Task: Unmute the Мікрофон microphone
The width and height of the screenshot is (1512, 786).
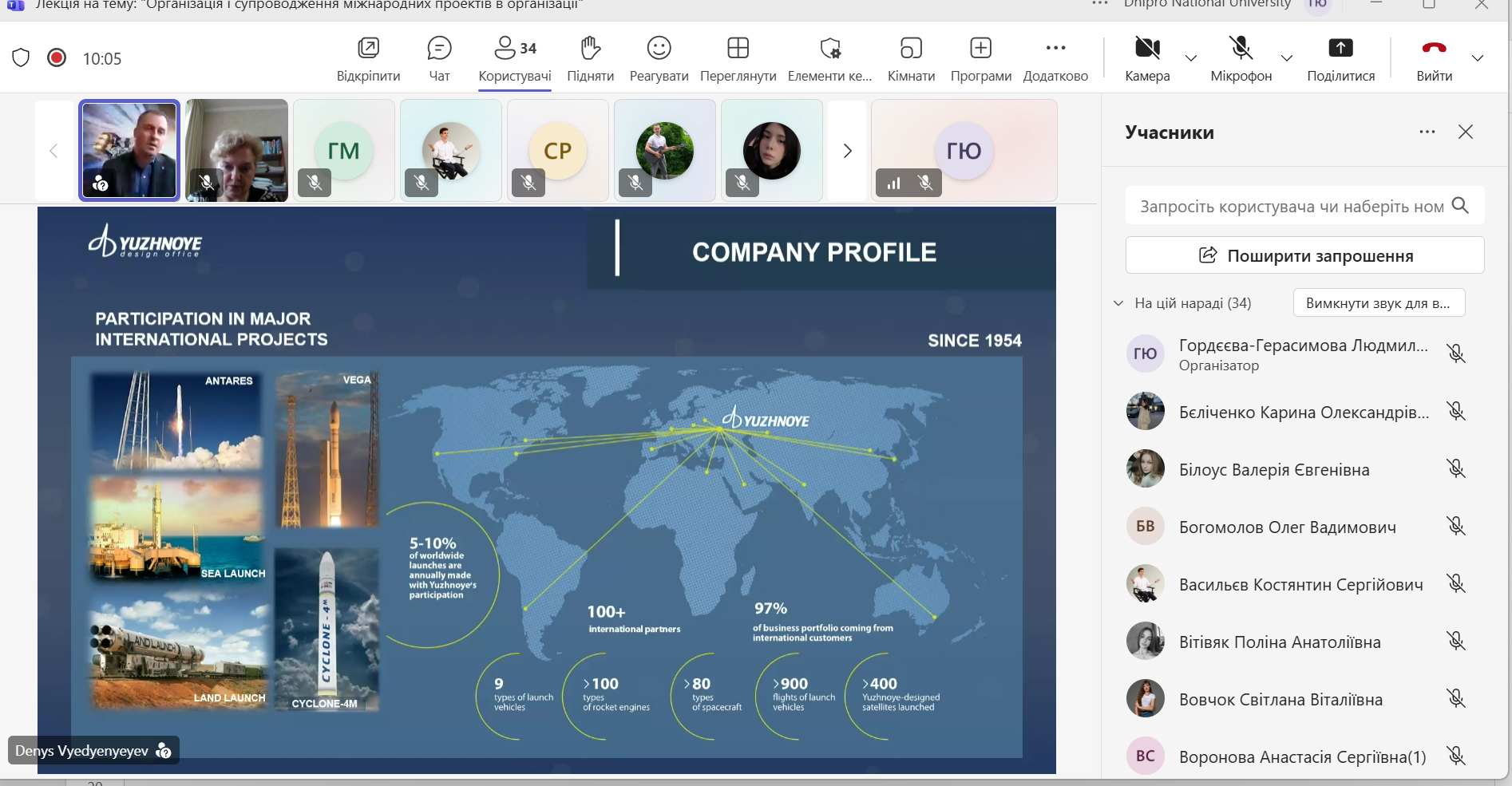Action: pyautogui.click(x=1241, y=59)
